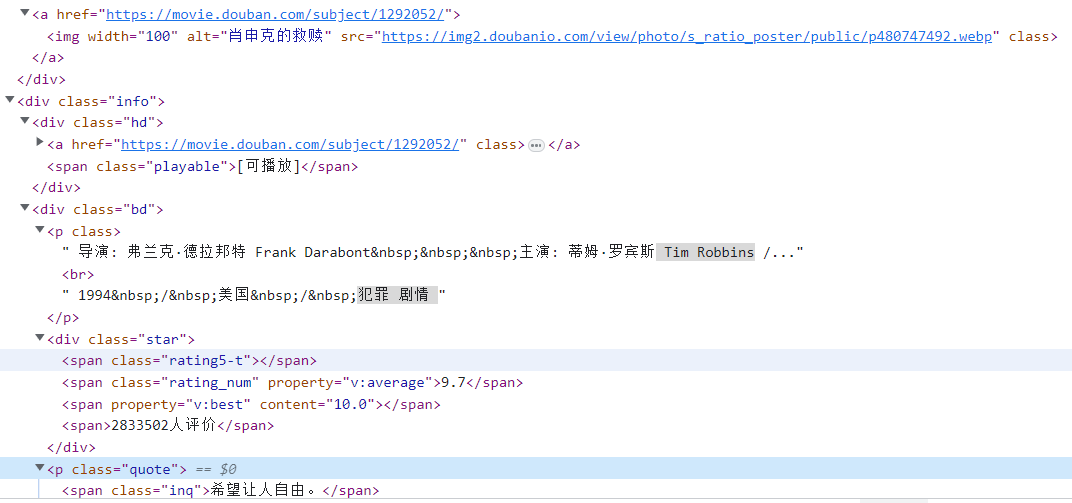Click the == $0 marker on quote line
The height and width of the screenshot is (503, 1072).
[216, 469]
